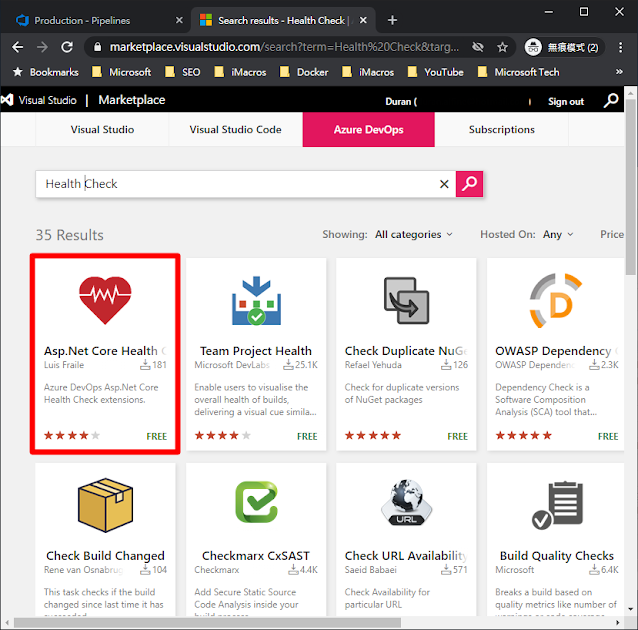This screenshot has width=638, height=630.
Task: Expand the All categories dropdown
Action: tap(413, 234)
